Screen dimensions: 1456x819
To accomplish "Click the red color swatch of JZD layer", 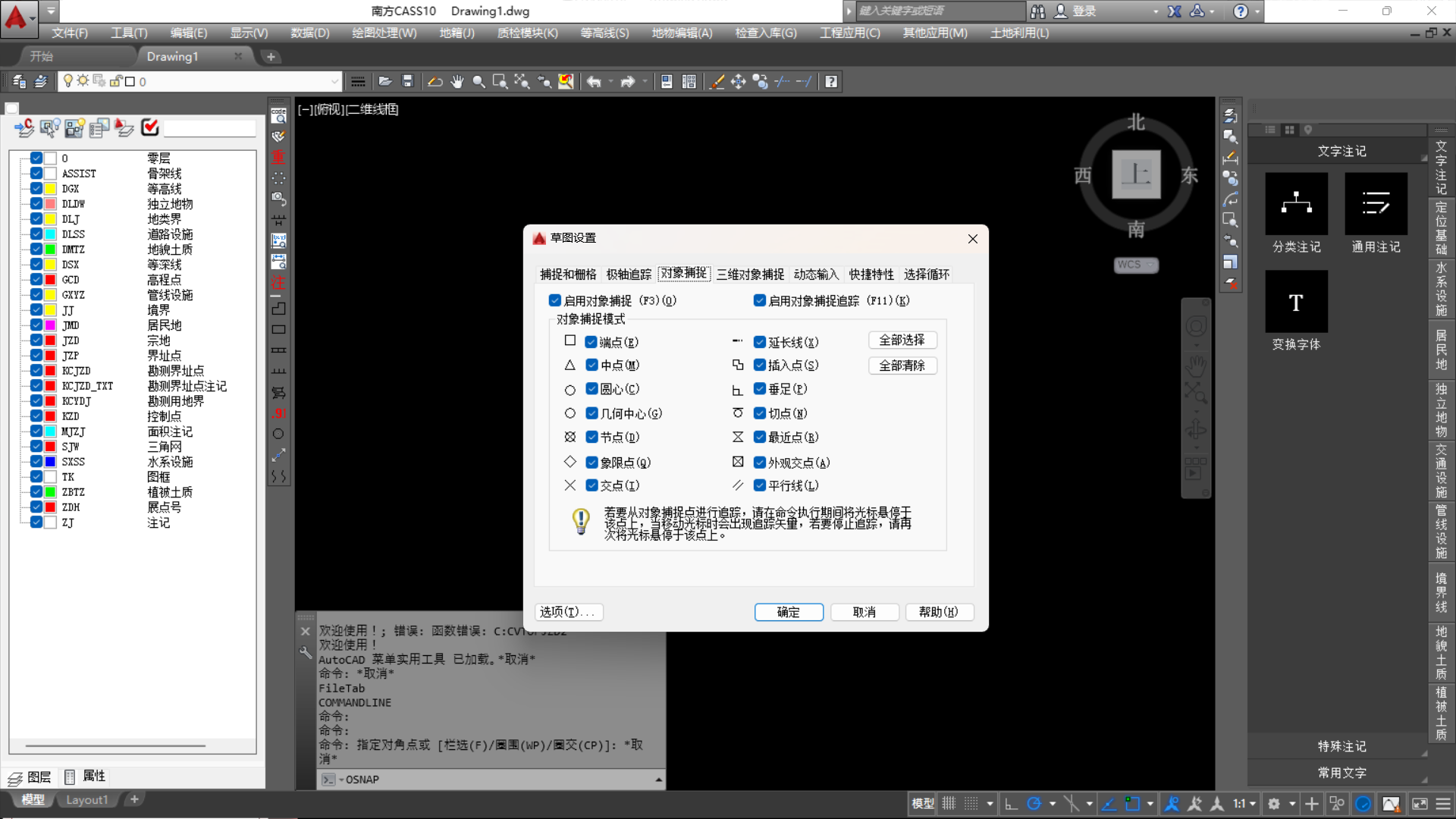I will click(50, 340).
